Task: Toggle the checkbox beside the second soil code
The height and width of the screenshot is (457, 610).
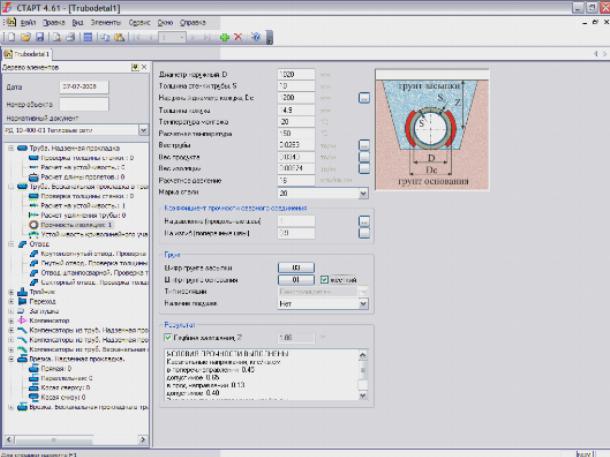Action: click(x=325, y=279)
